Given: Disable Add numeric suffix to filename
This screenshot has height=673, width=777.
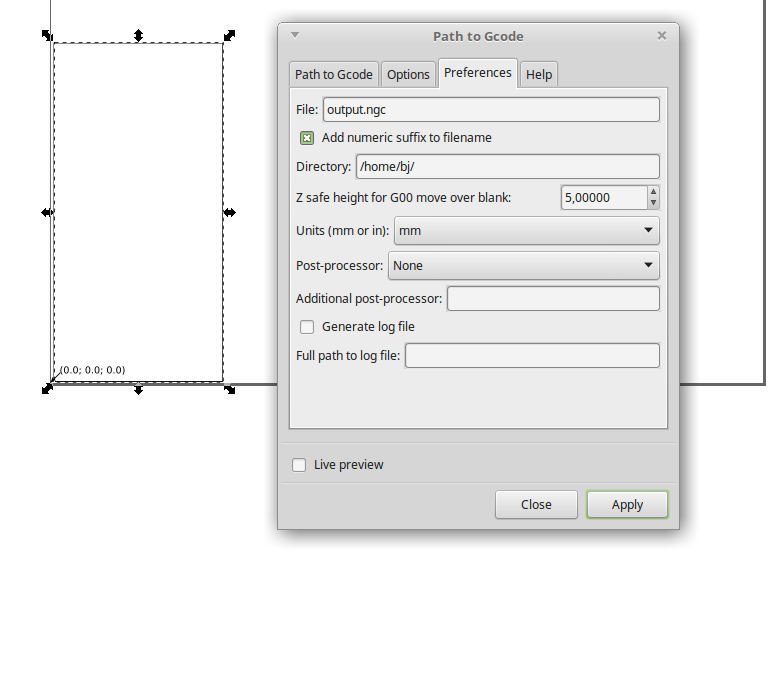Looking at the screenshot, I should (x=307, y=138).
